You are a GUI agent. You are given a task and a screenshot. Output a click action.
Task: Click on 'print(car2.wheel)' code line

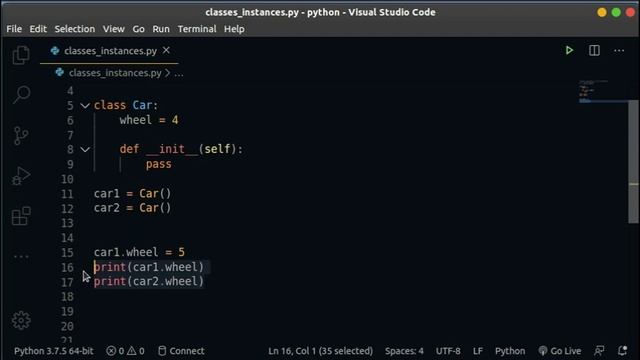tap(149, 282)
